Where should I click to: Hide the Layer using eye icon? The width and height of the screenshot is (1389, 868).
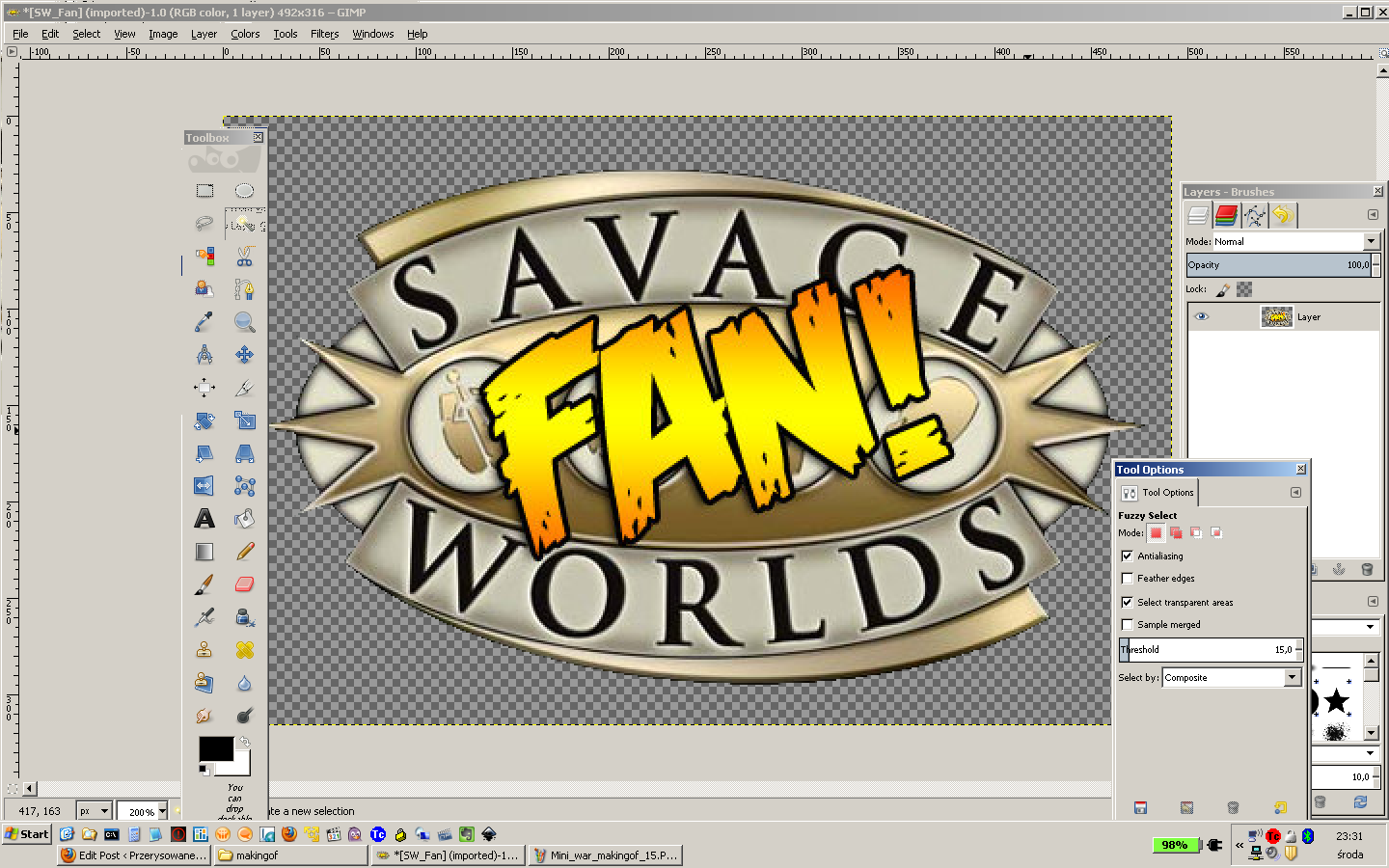[x=1201, y=316]
